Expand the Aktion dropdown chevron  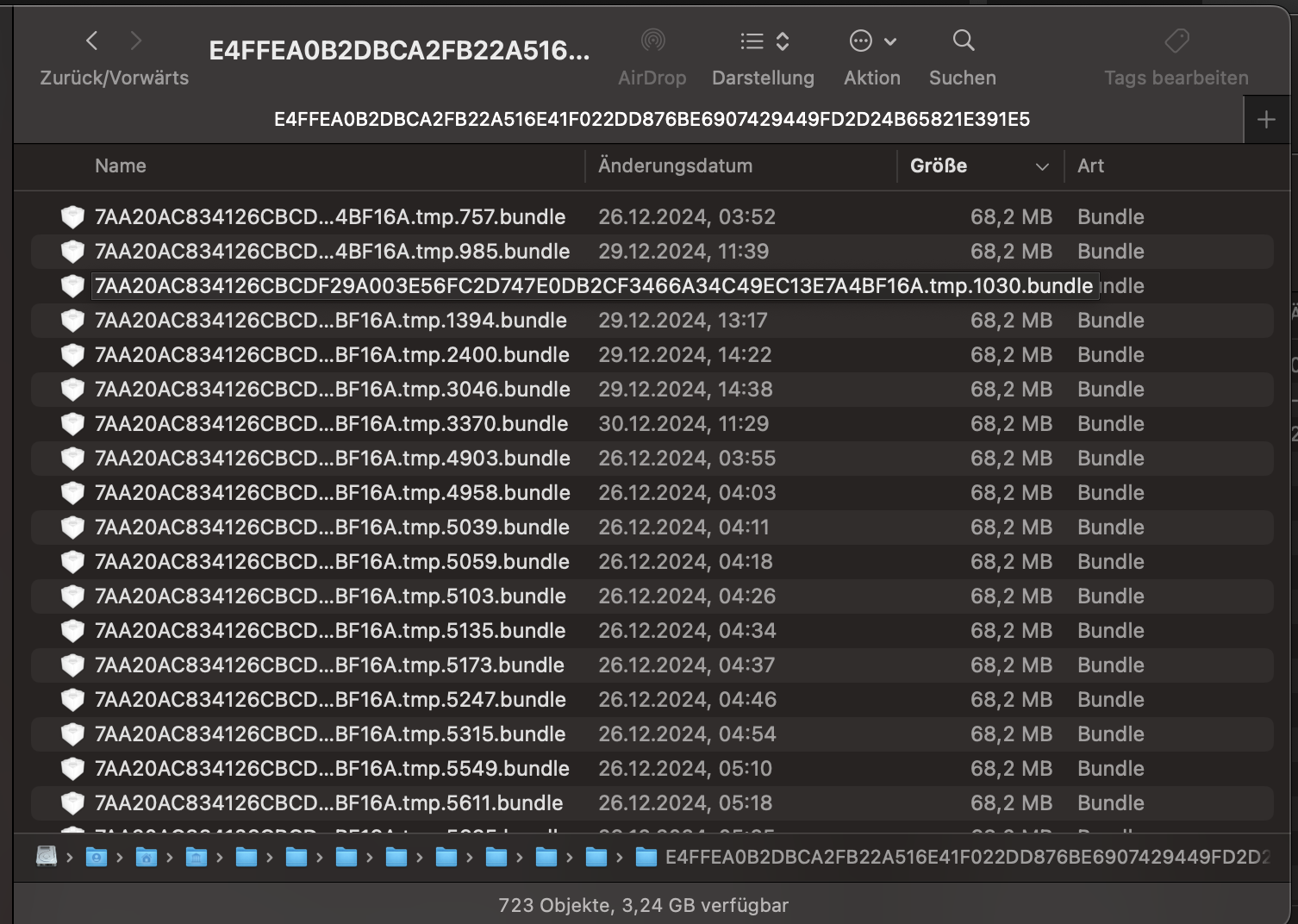point(889,41)
